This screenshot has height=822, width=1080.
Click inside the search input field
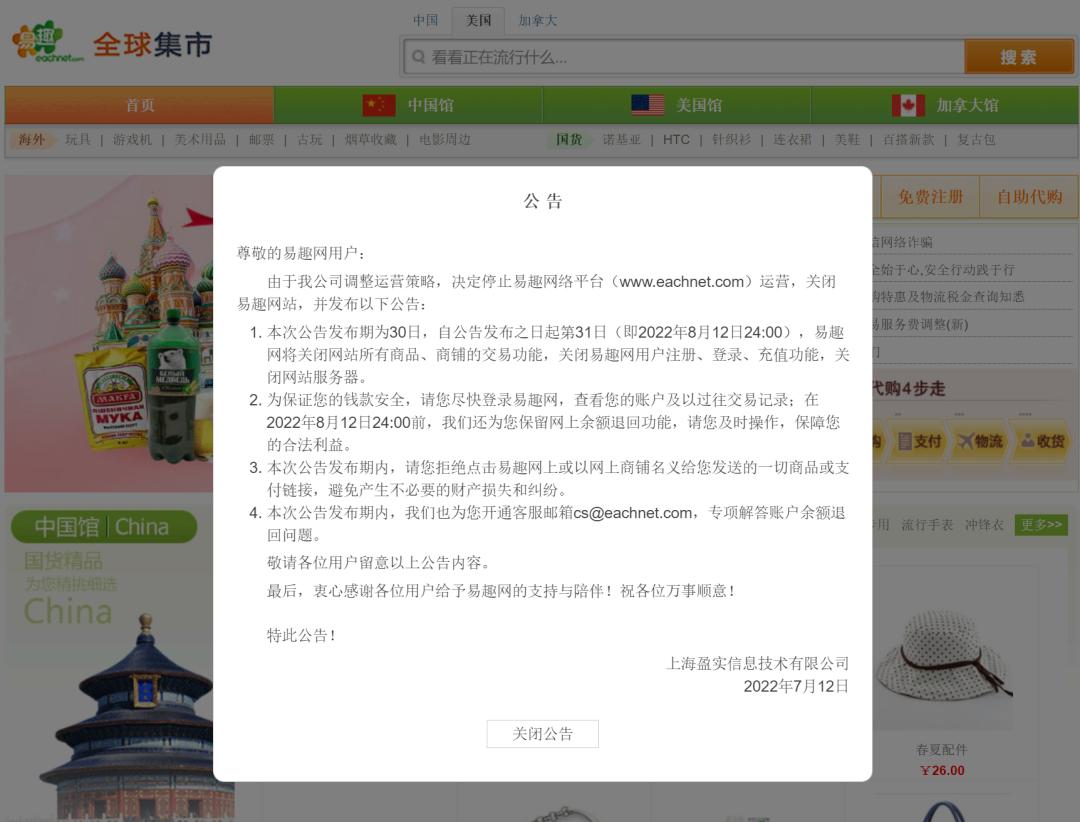point(650,57)
